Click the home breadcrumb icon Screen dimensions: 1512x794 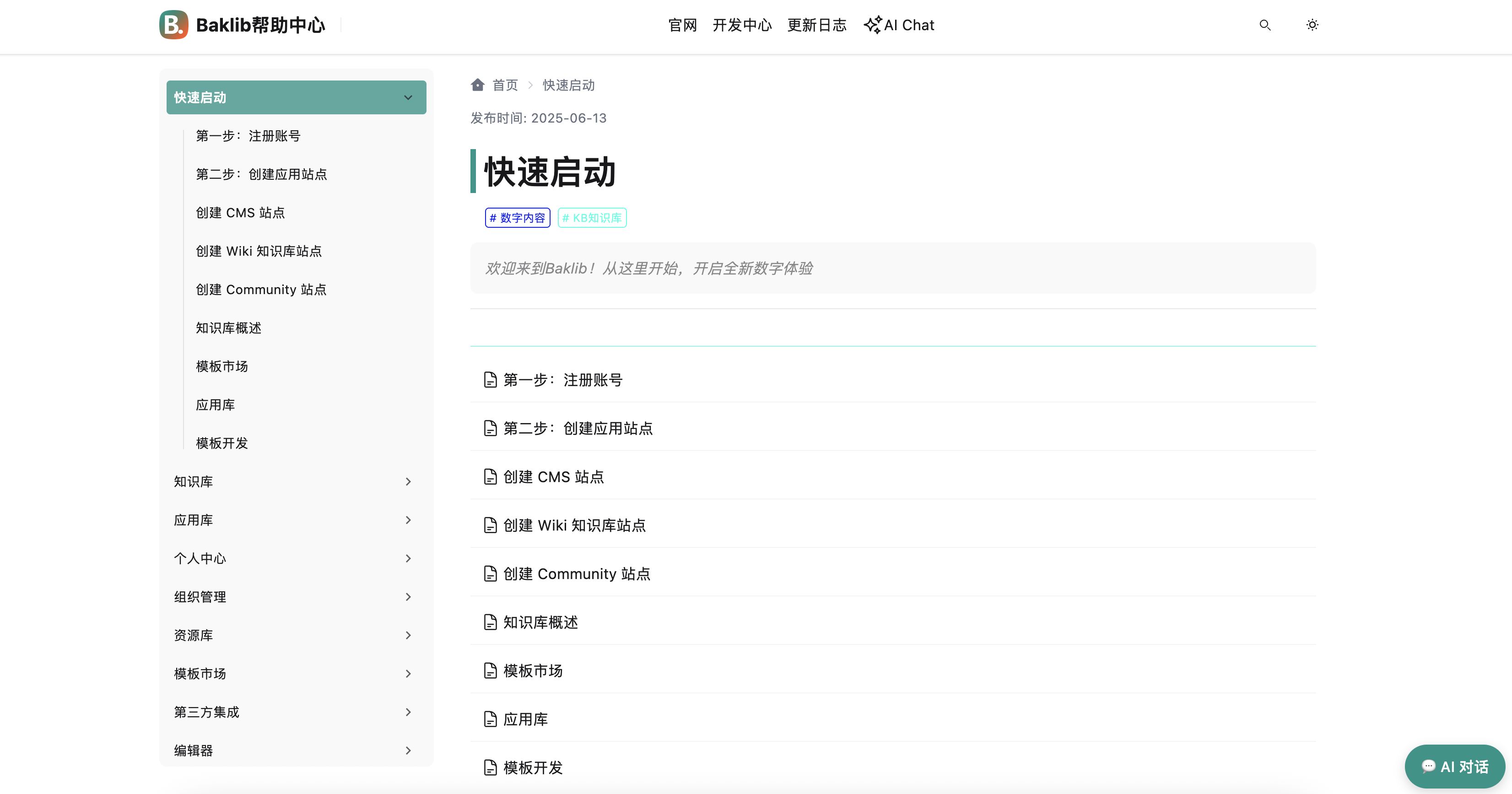pos(477,85)
